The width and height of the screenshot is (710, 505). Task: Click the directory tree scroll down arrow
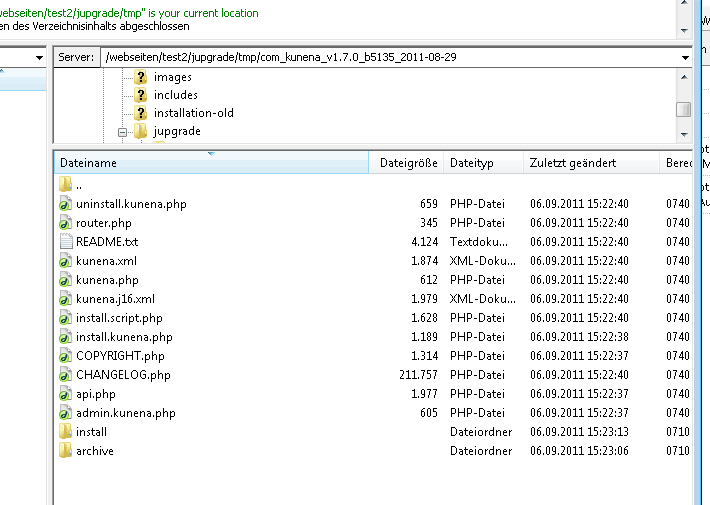coord(684,135)
